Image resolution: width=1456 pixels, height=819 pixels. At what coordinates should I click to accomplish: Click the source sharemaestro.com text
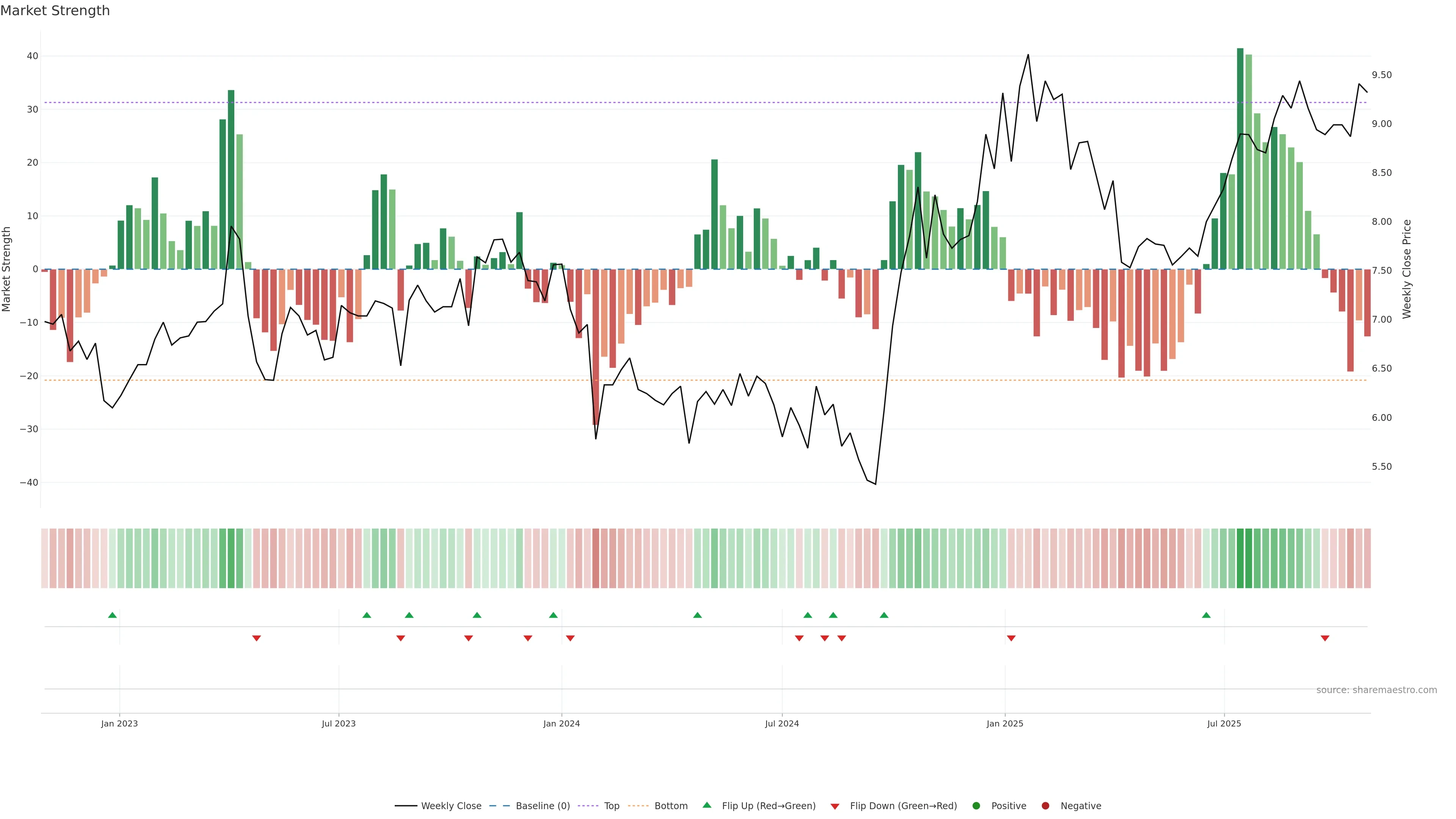tap(1376, 690)
